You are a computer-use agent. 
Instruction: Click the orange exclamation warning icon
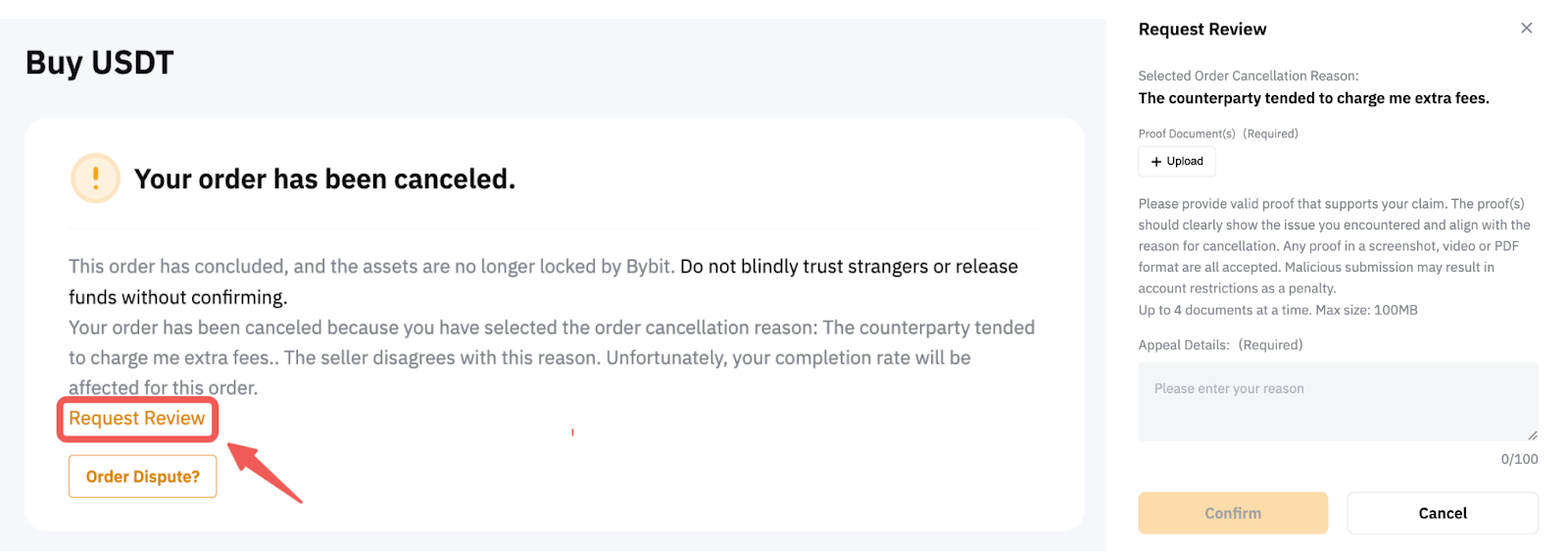[95, 178]
